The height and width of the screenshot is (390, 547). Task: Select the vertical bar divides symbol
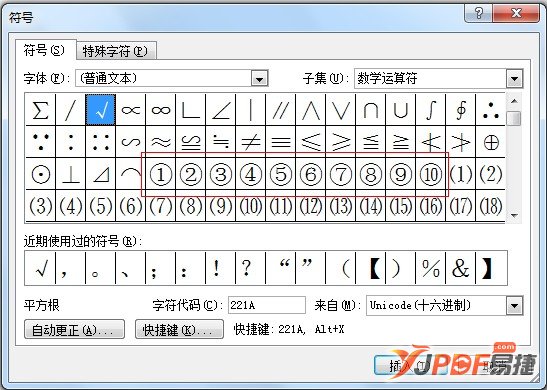click(250, 110)
